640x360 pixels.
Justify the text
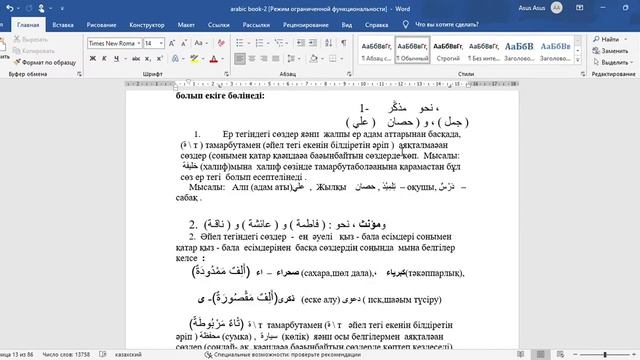(x=276, y=59)
